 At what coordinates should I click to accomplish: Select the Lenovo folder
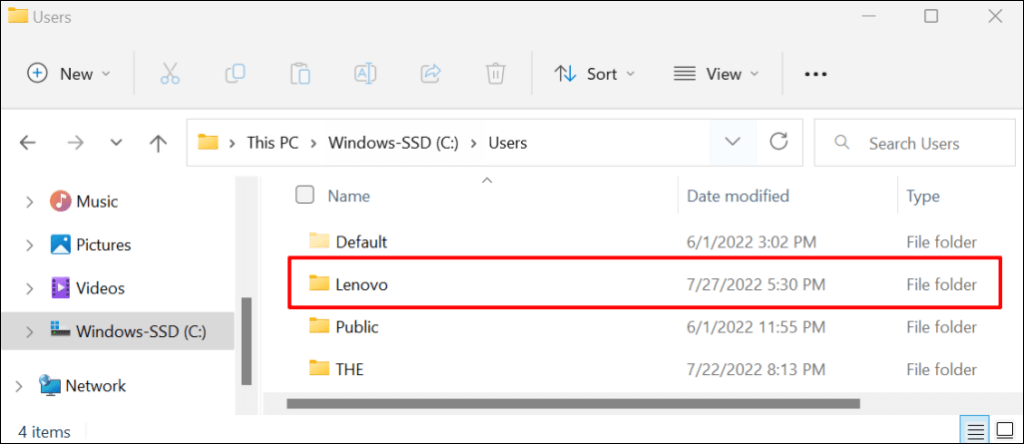click(x=362, y=284)
